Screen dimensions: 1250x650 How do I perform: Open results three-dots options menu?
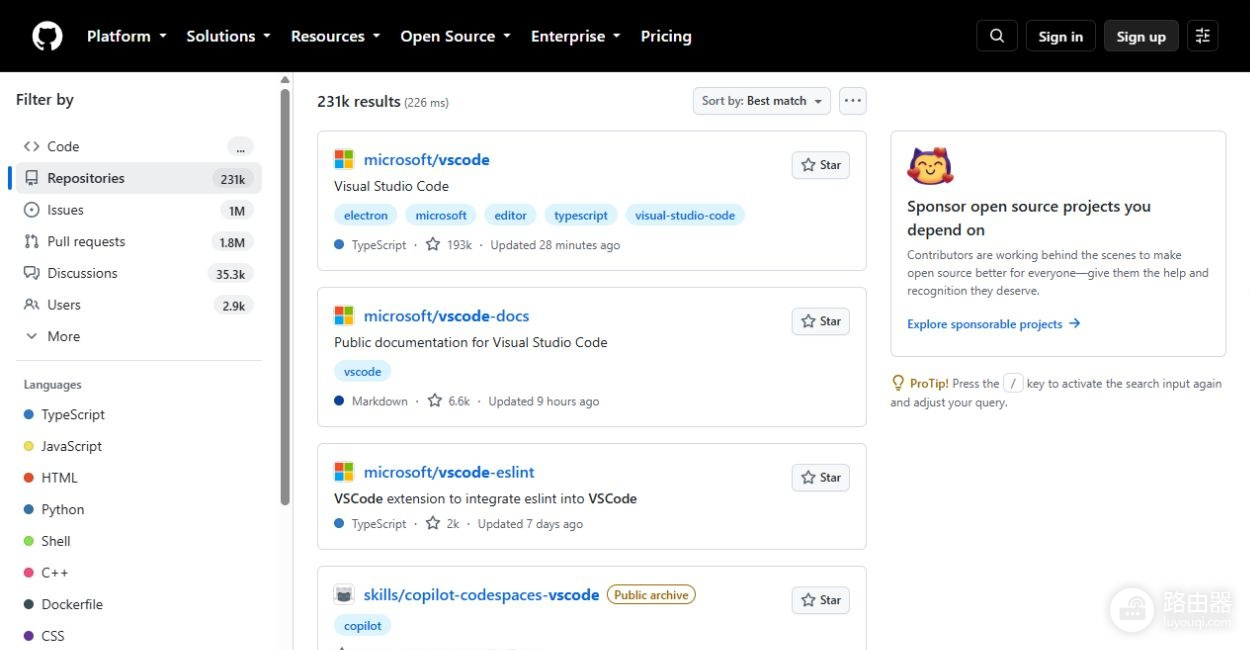[852, 101]
